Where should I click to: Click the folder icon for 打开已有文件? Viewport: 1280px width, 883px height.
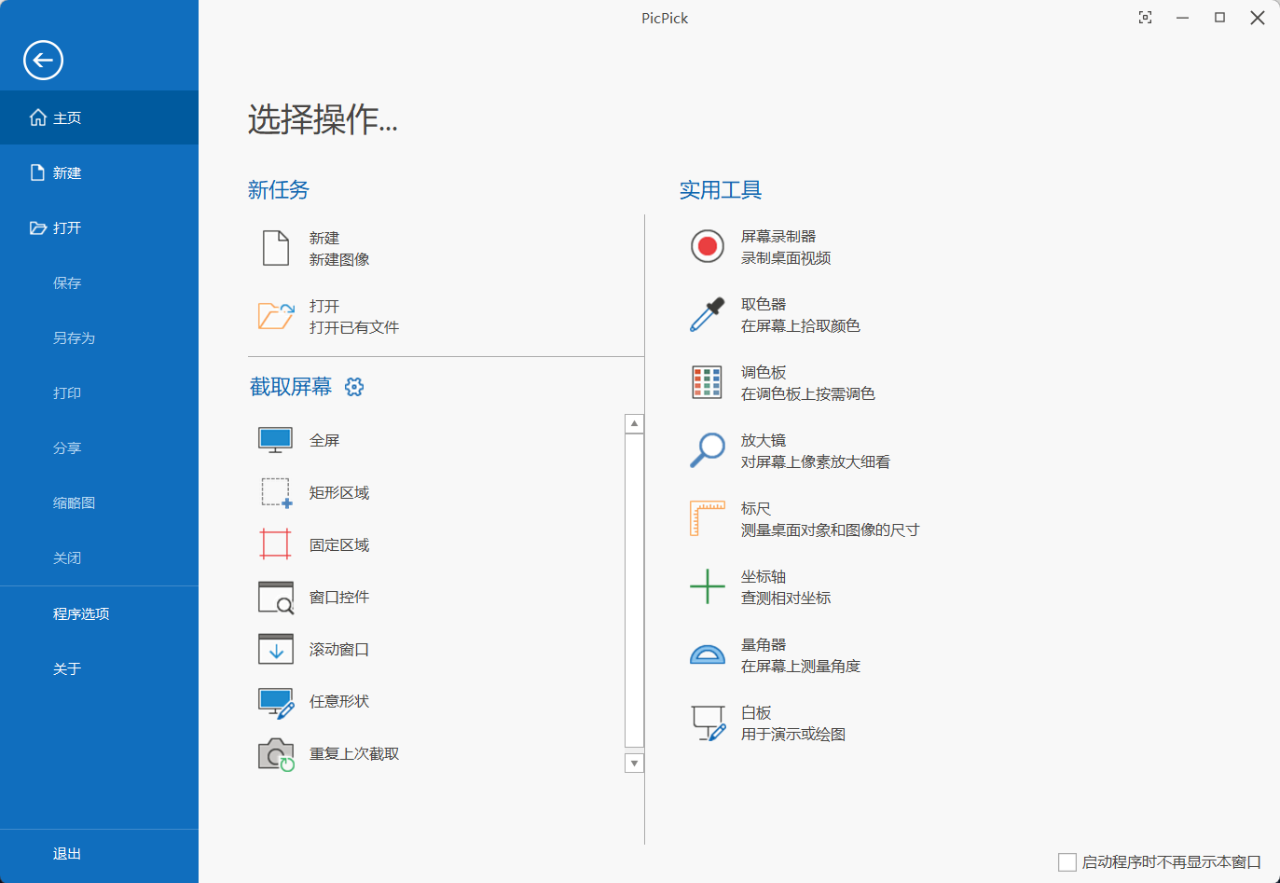click(276, 316)
